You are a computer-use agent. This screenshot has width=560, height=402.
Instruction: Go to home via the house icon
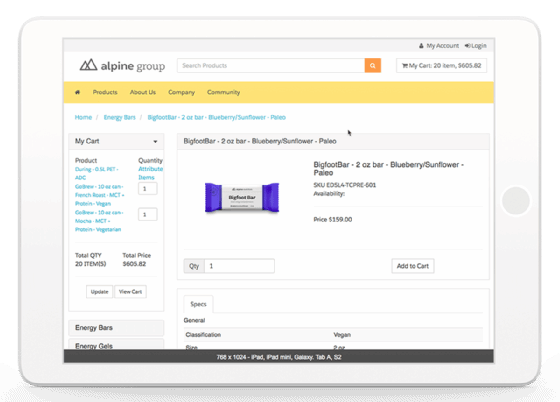(x=77, y=92)
